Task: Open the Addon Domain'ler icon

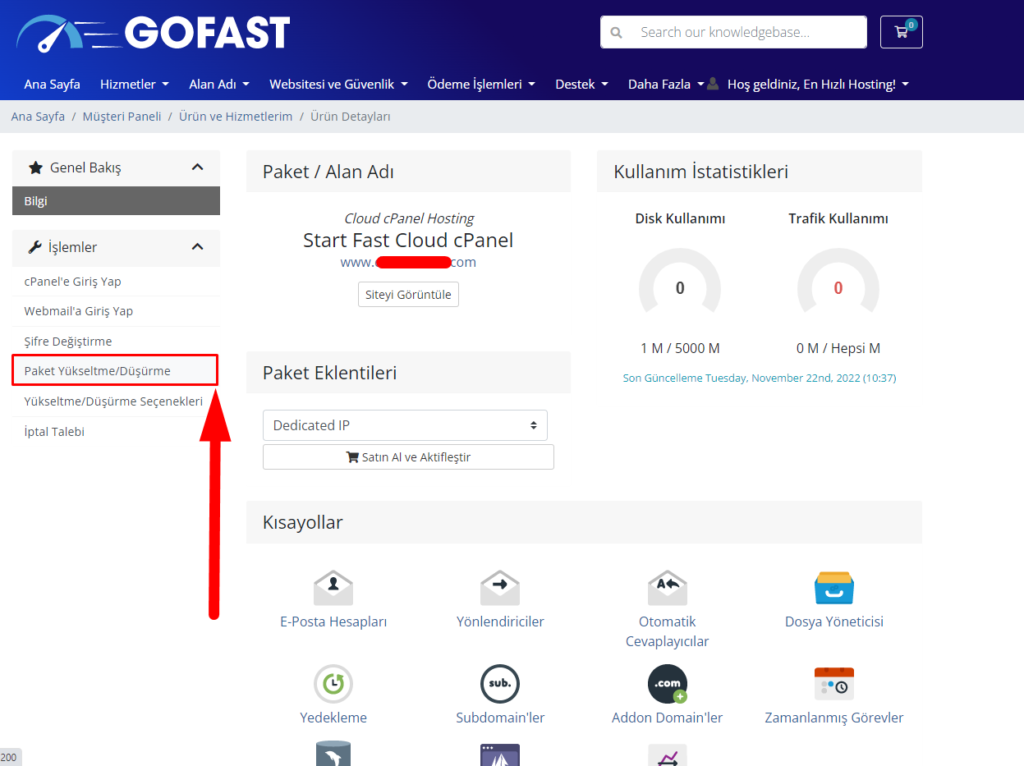Action: tap(667, 683)
